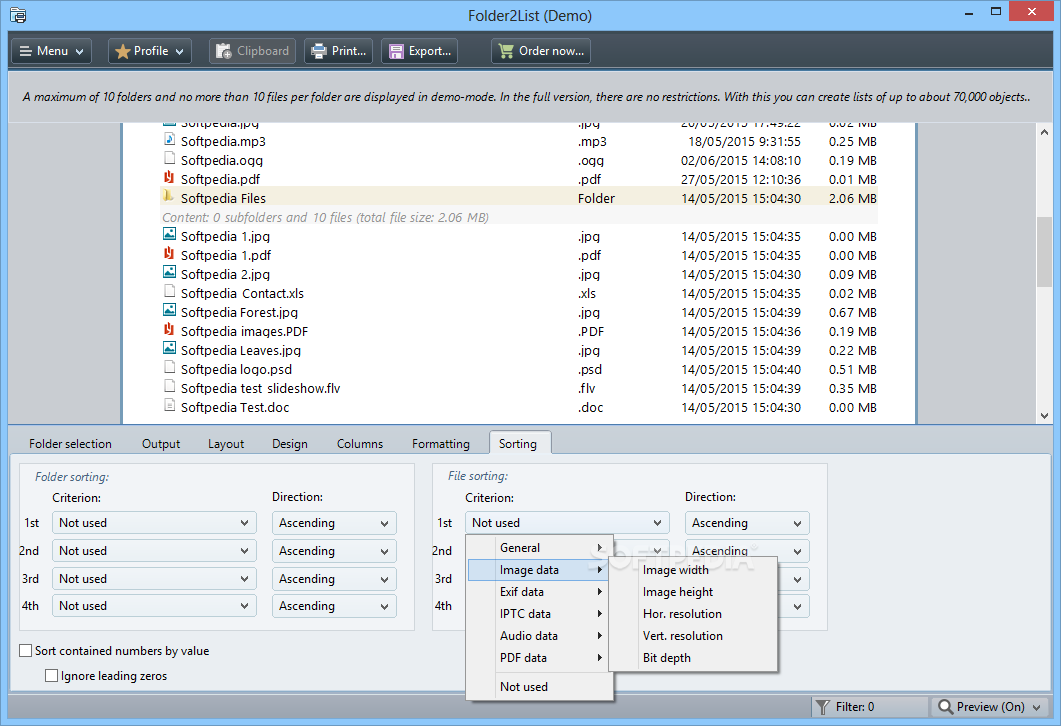Image resolution: width=1061 pixels, height=726 pixels.
Task: Click the mp3 icon next to Softpedia.mp3
Action: [169, 140]
